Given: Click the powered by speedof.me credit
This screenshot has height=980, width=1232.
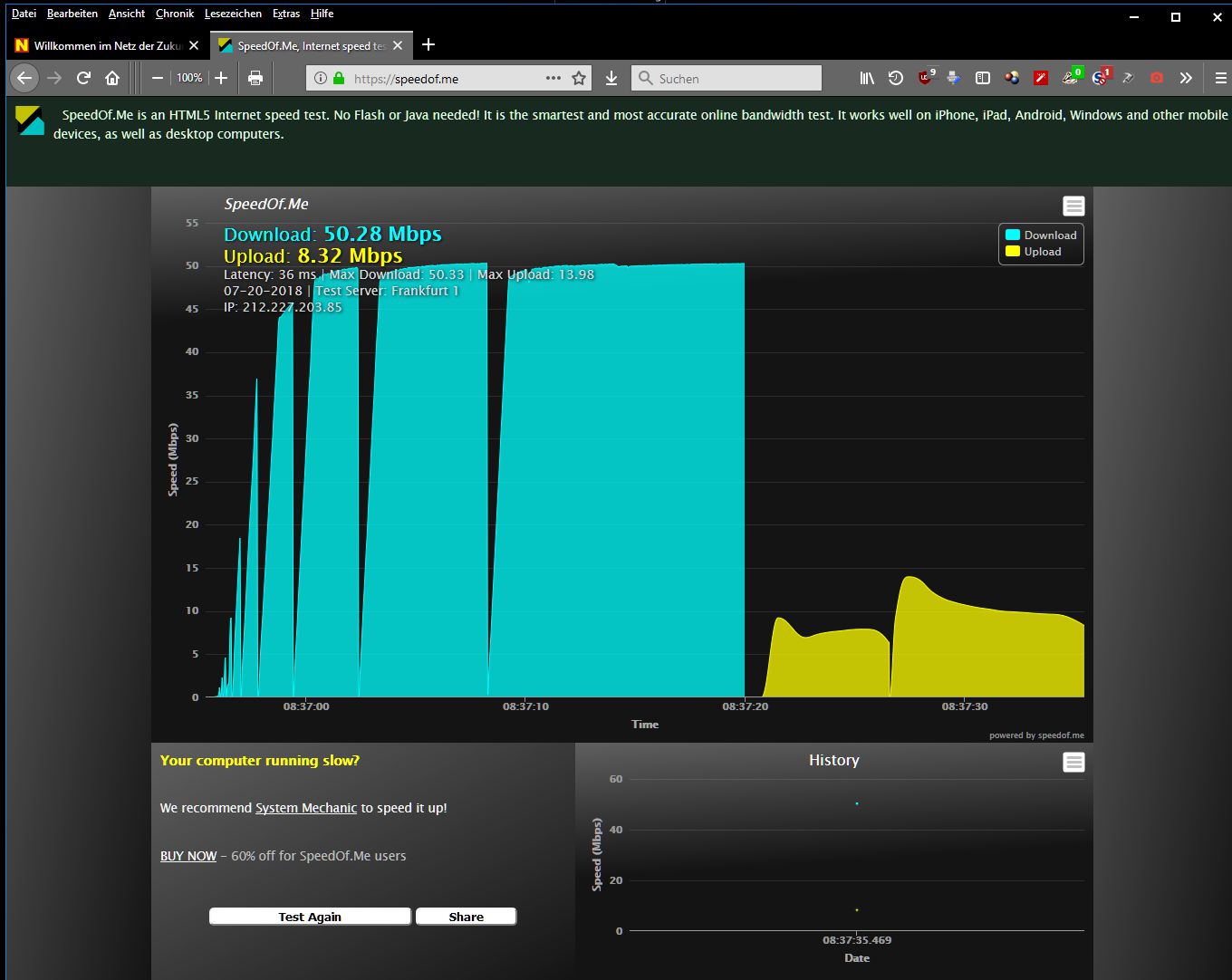Looking at the screenshot, I should [1036, 735].
